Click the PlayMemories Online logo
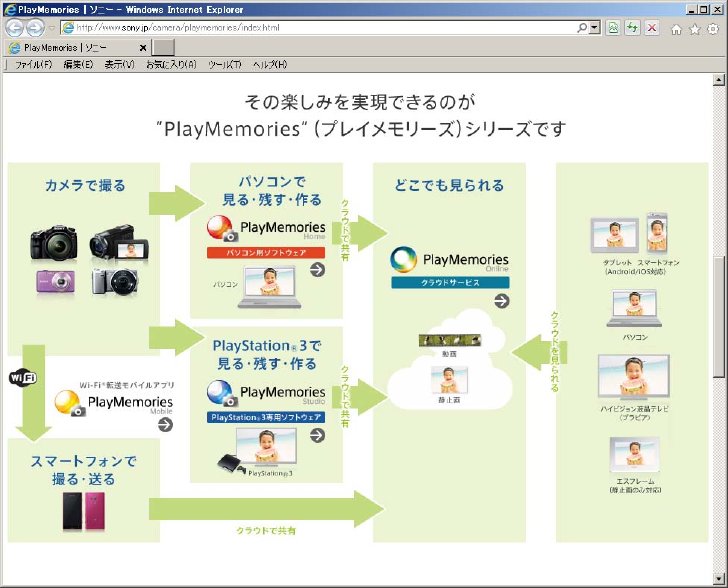Screen dimensions: 728x588 point(449,260)
